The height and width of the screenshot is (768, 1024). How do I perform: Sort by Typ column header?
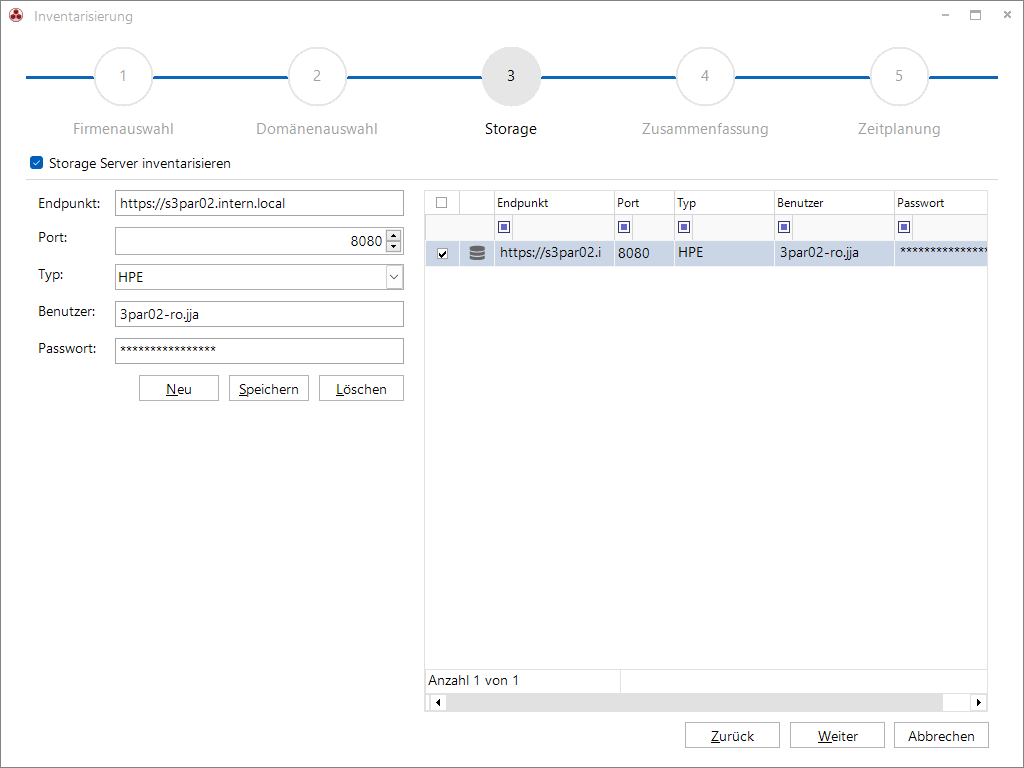pos(724,202)
